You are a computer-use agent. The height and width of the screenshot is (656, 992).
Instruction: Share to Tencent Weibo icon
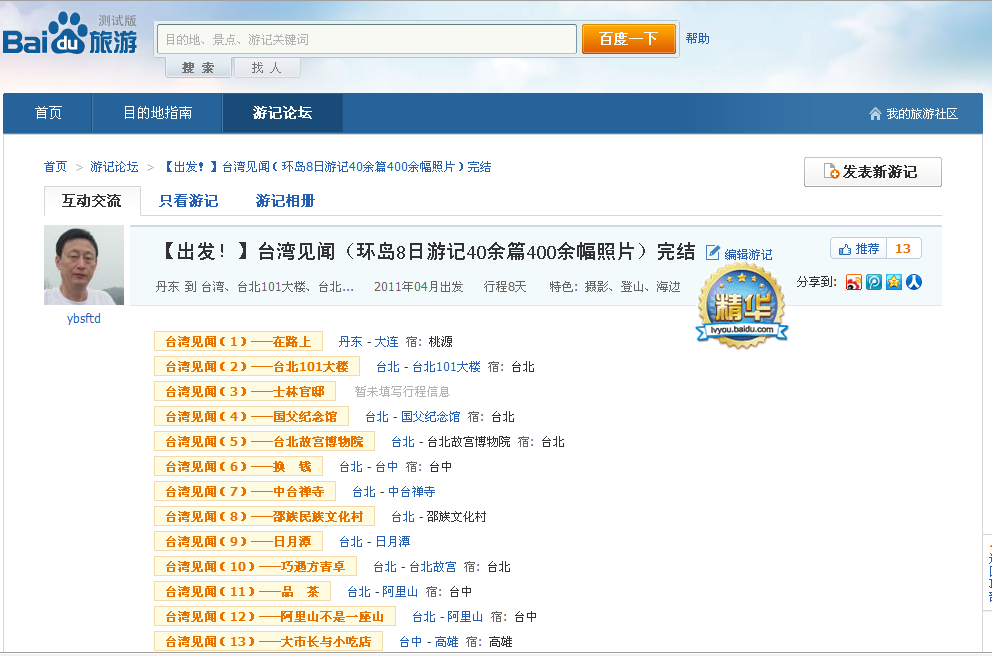[x=873, y=282]
